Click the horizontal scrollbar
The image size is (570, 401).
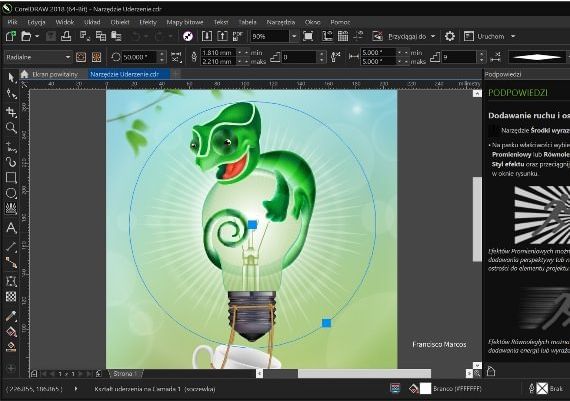point(365,373)
